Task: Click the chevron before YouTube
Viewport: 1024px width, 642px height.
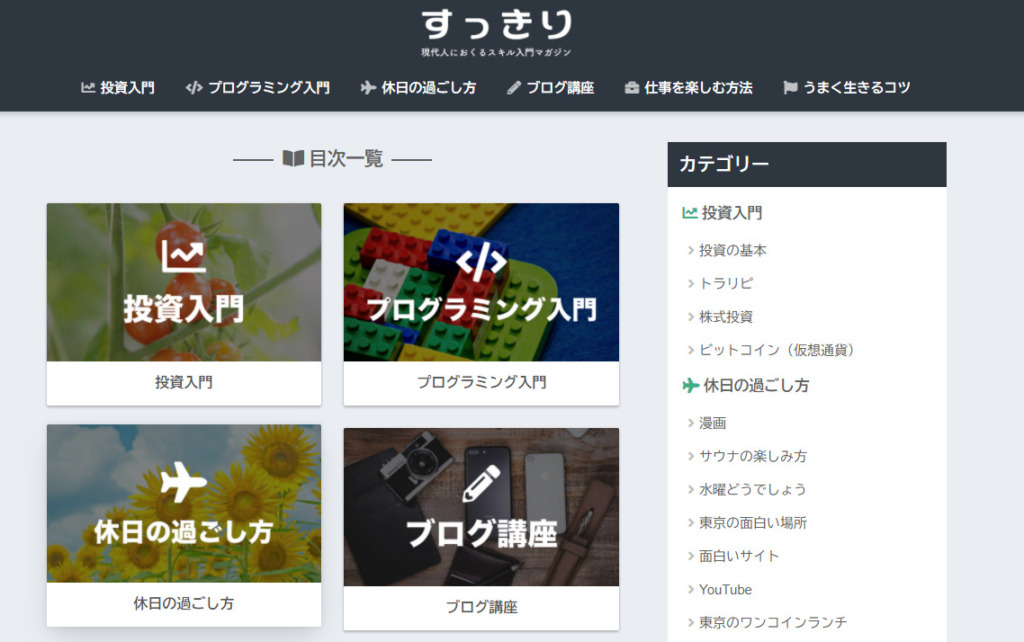Action: (690, 589)
